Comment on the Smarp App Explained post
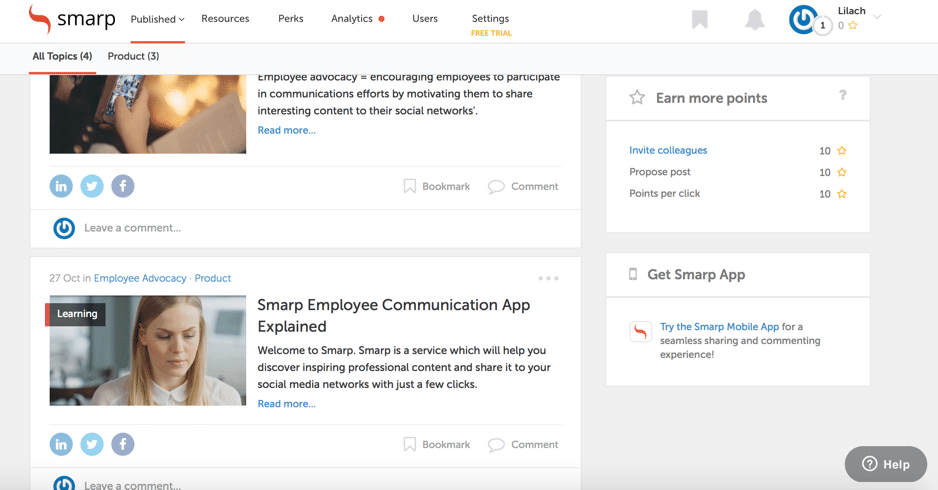 523,445
